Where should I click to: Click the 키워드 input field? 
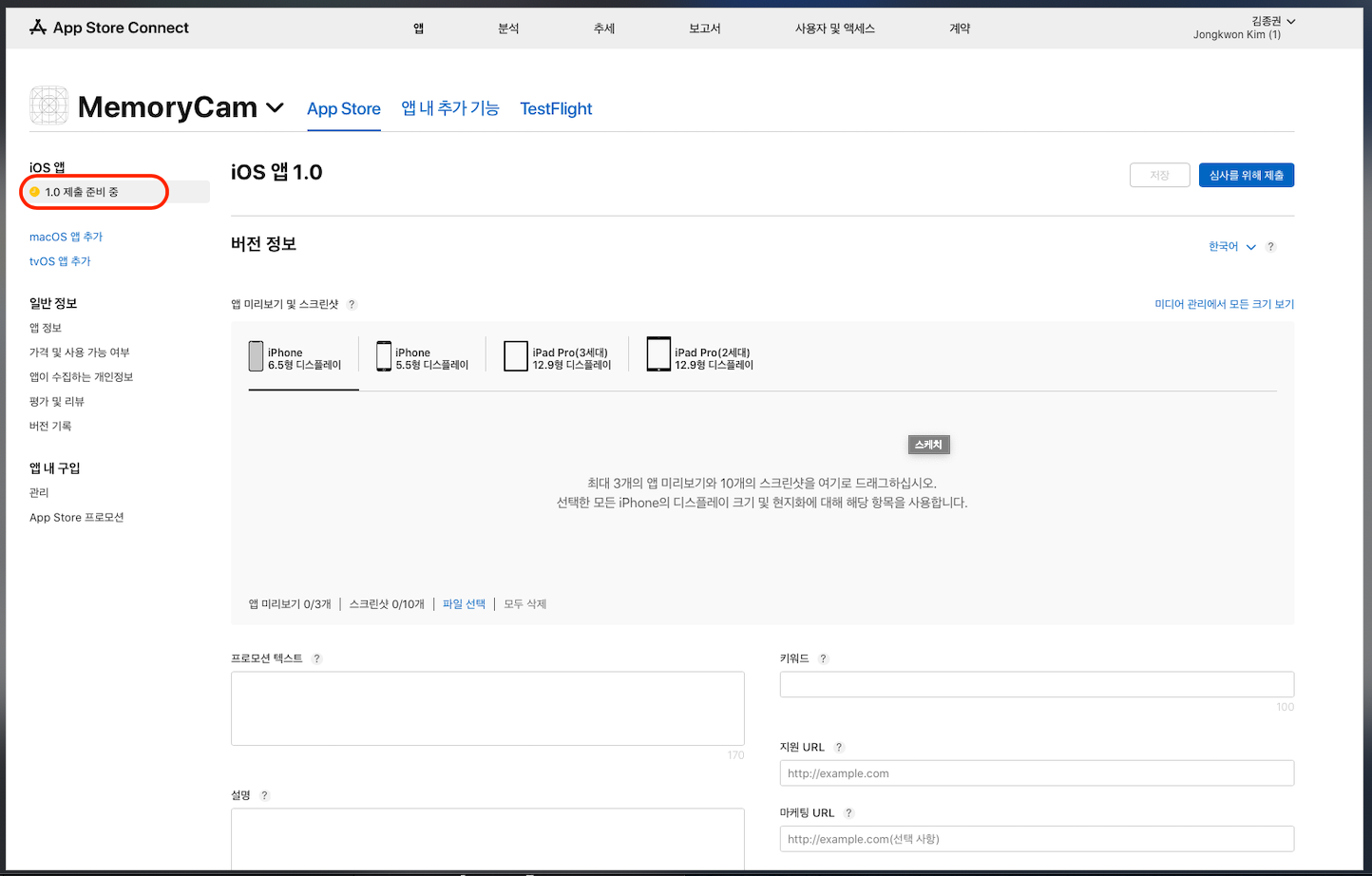(1037, 684)
